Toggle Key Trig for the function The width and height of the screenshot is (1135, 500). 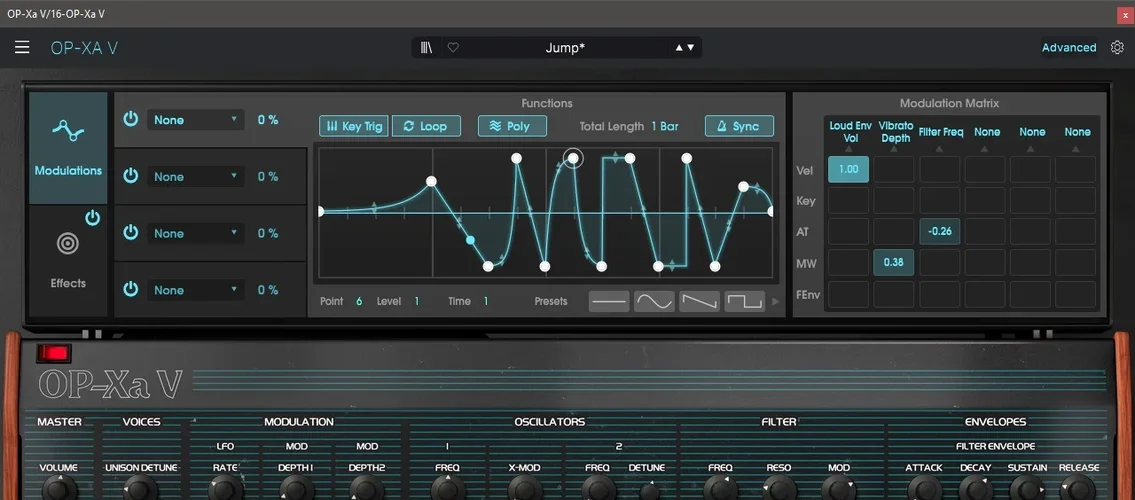(x=354, y=126)
